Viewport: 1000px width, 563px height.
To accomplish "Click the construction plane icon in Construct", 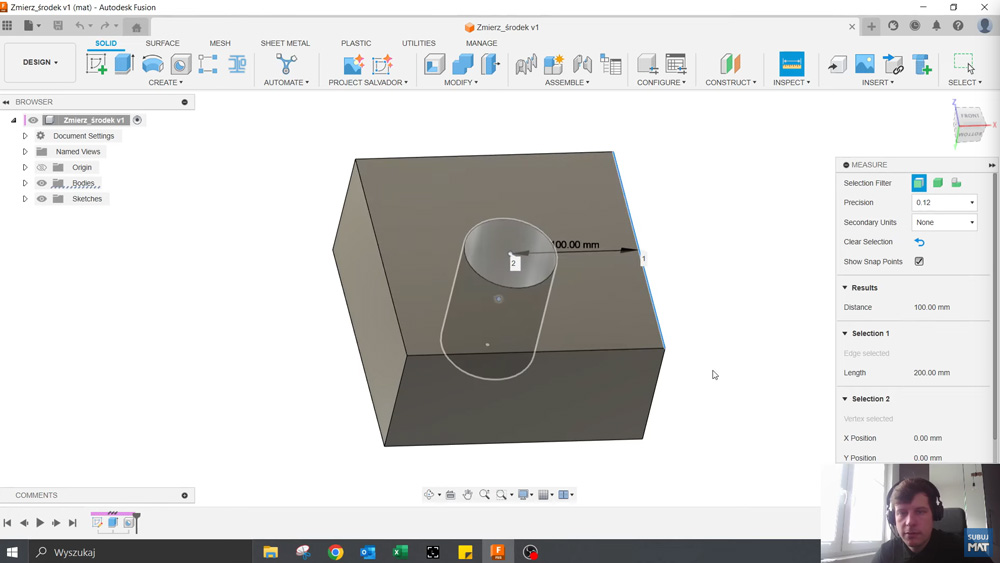I will coord(730,64).
